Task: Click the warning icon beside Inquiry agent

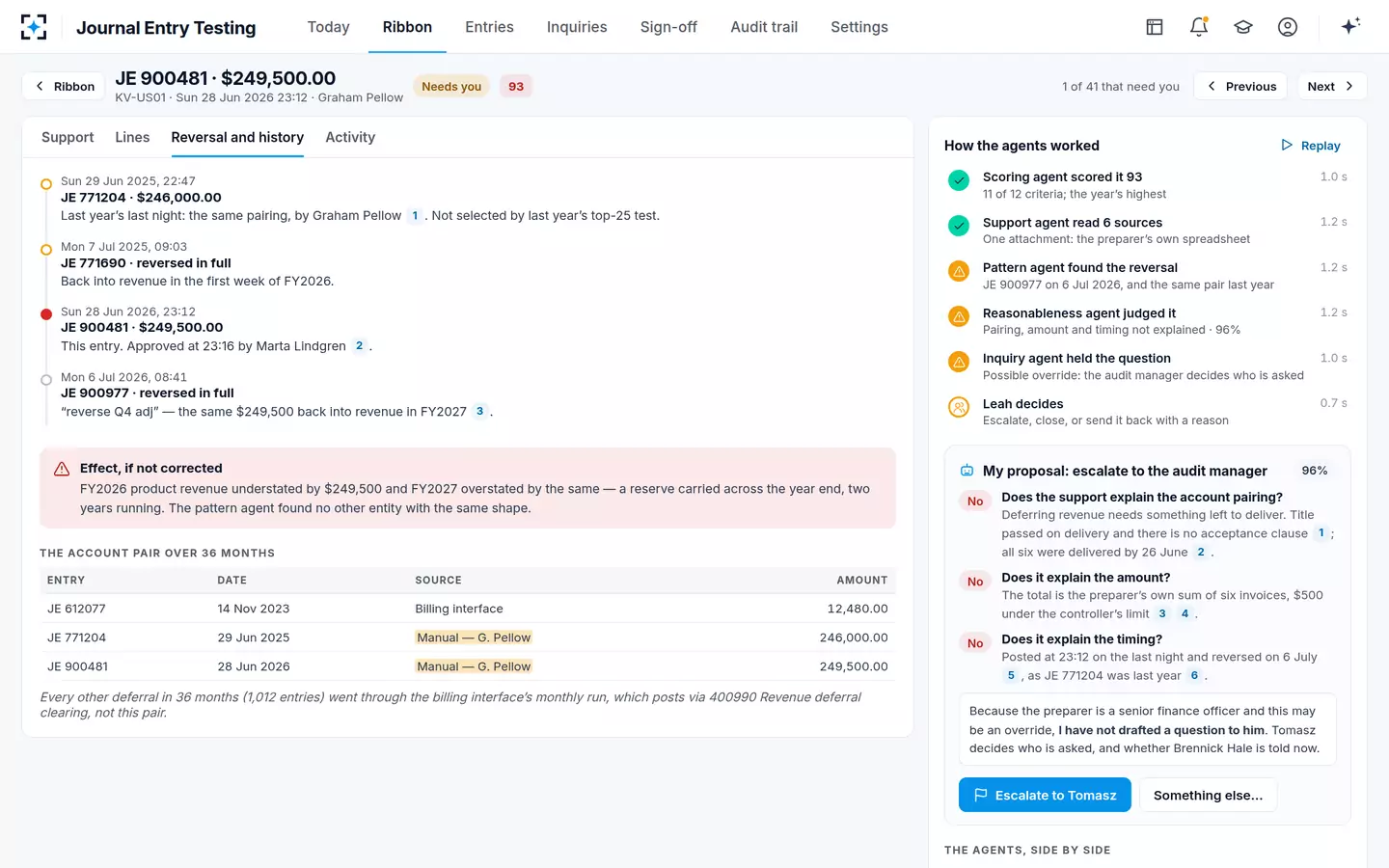Action: (x=959, y=362)
